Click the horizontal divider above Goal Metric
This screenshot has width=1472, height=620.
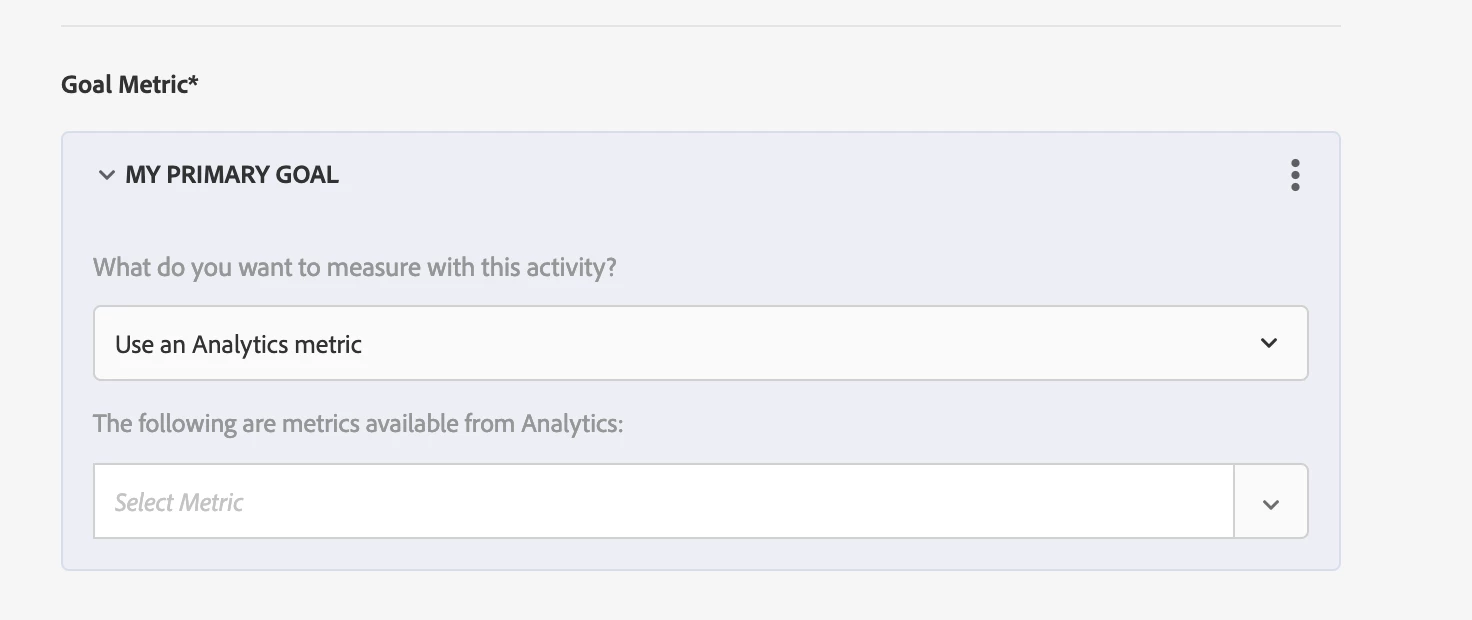pos(700,26)
